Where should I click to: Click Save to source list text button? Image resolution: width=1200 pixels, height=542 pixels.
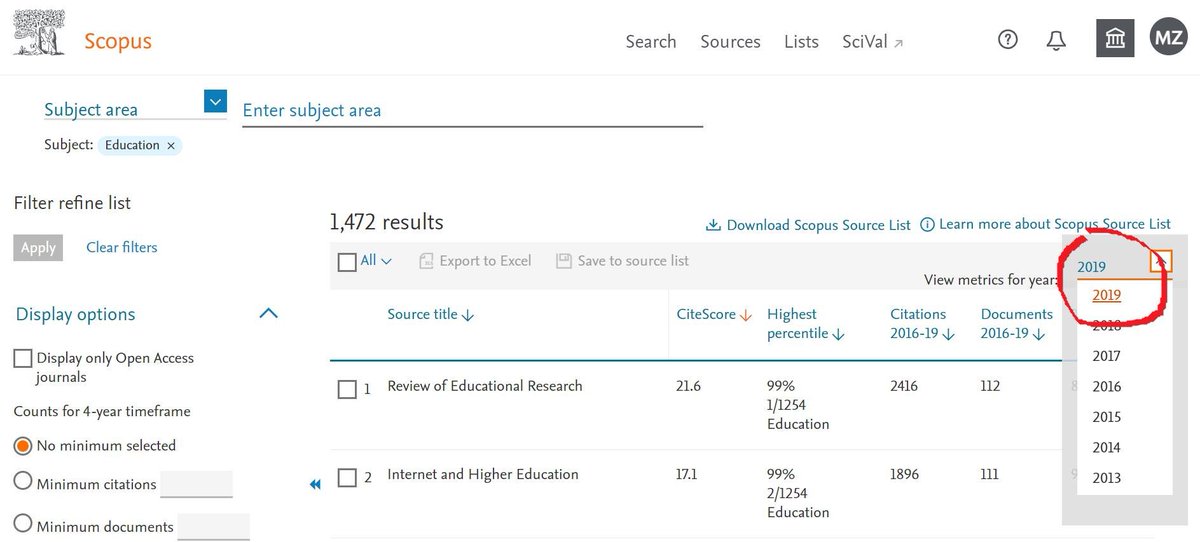[x=634, y=261]
